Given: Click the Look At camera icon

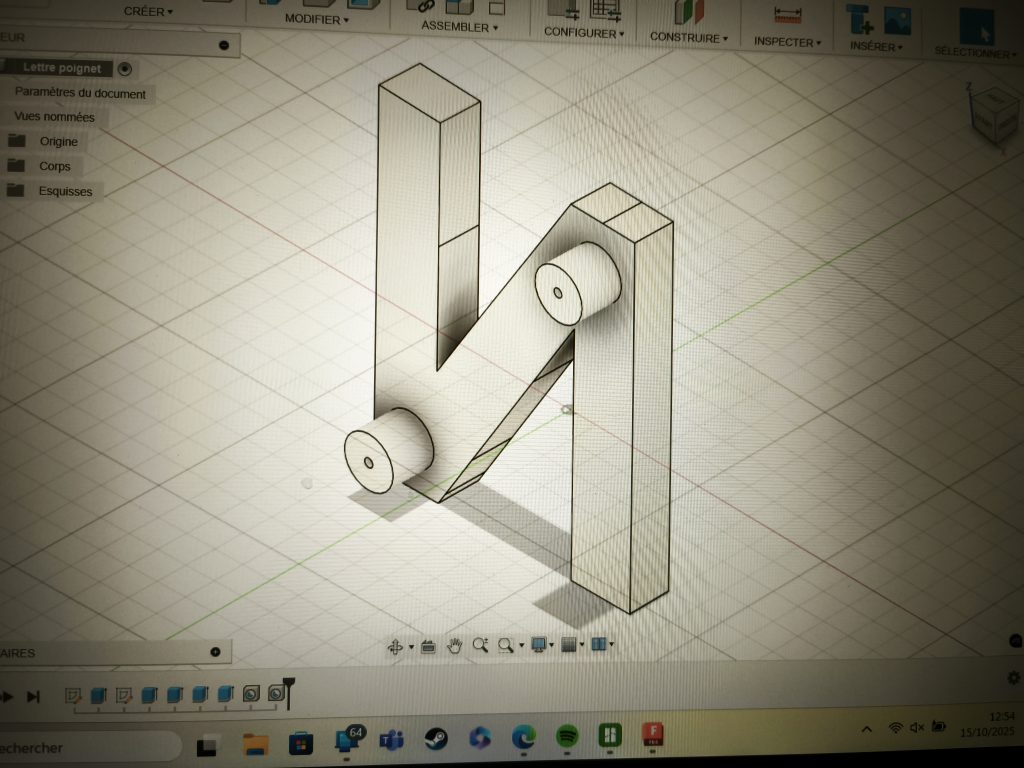Looking at the screenshot, I should pyautogui.click(x=428, y=647).
